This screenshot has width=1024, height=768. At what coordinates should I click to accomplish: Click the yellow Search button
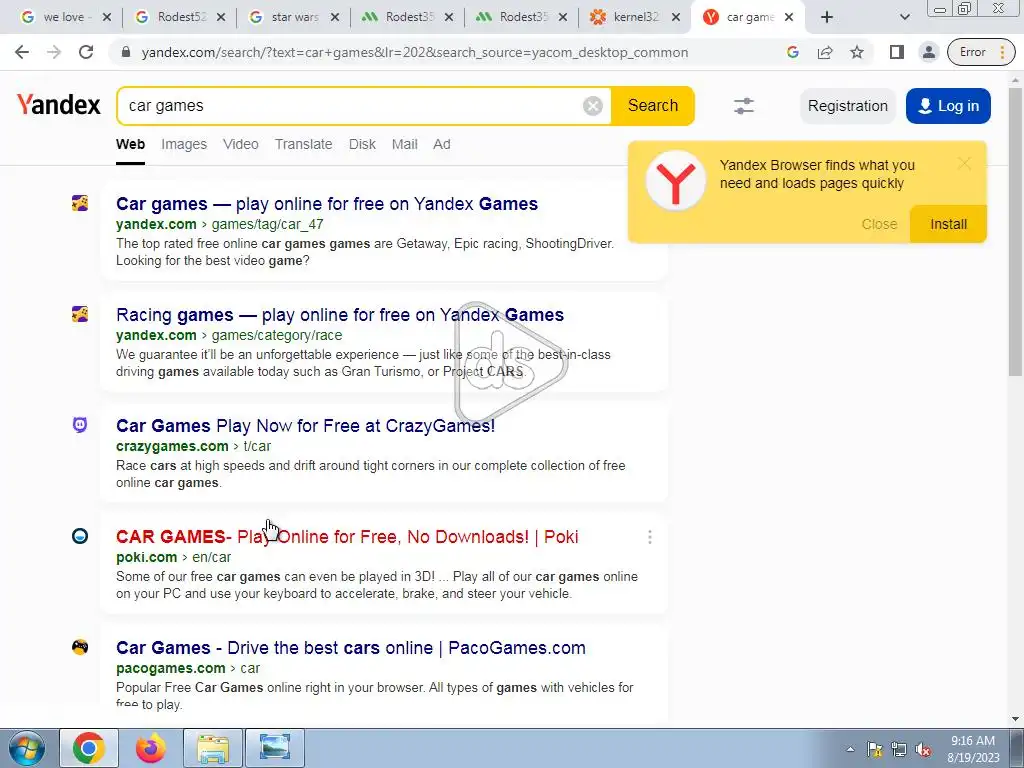coord(652,106)
